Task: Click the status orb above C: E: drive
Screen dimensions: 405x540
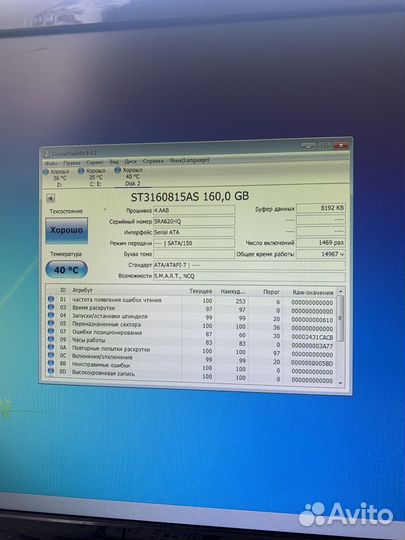Action: [x=81, y=171]
